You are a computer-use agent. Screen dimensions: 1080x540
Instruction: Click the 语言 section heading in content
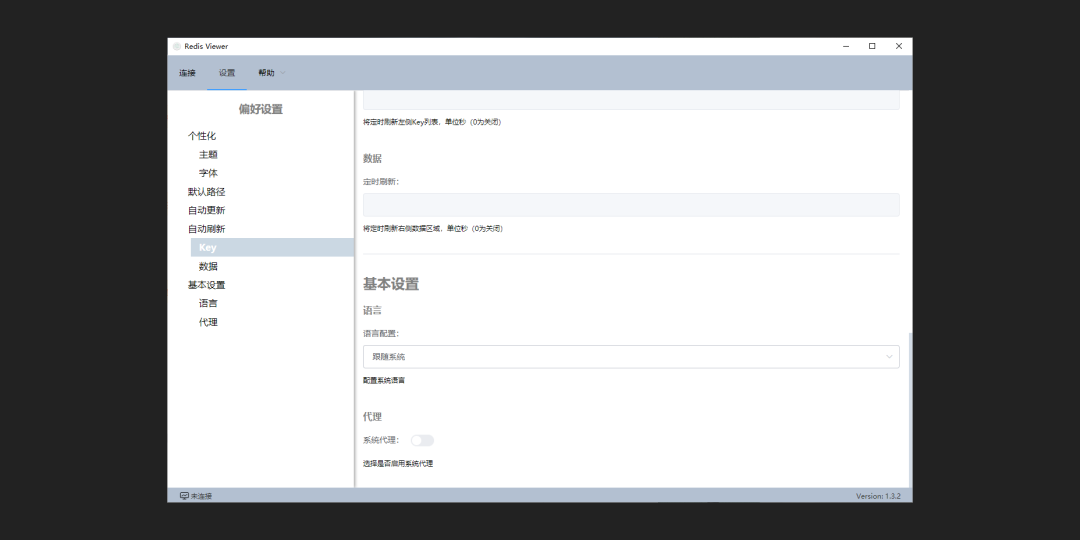(x=372, y=311)
